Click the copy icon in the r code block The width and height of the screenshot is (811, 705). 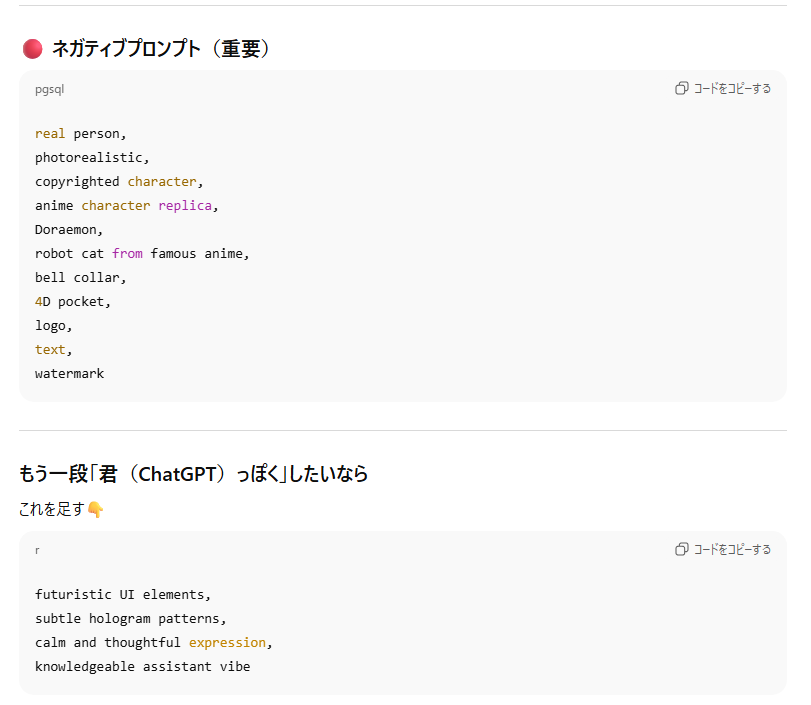tap(682, 549)
